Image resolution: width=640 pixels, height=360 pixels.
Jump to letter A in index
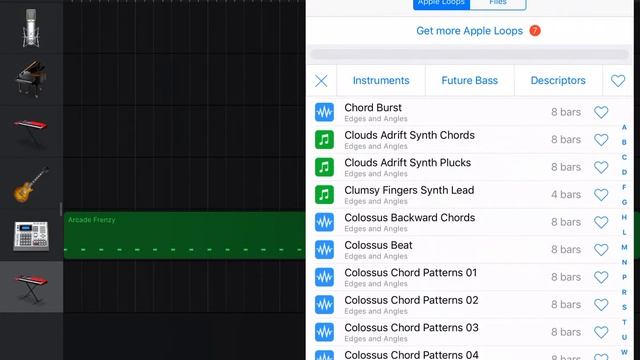tap(624, 127)
